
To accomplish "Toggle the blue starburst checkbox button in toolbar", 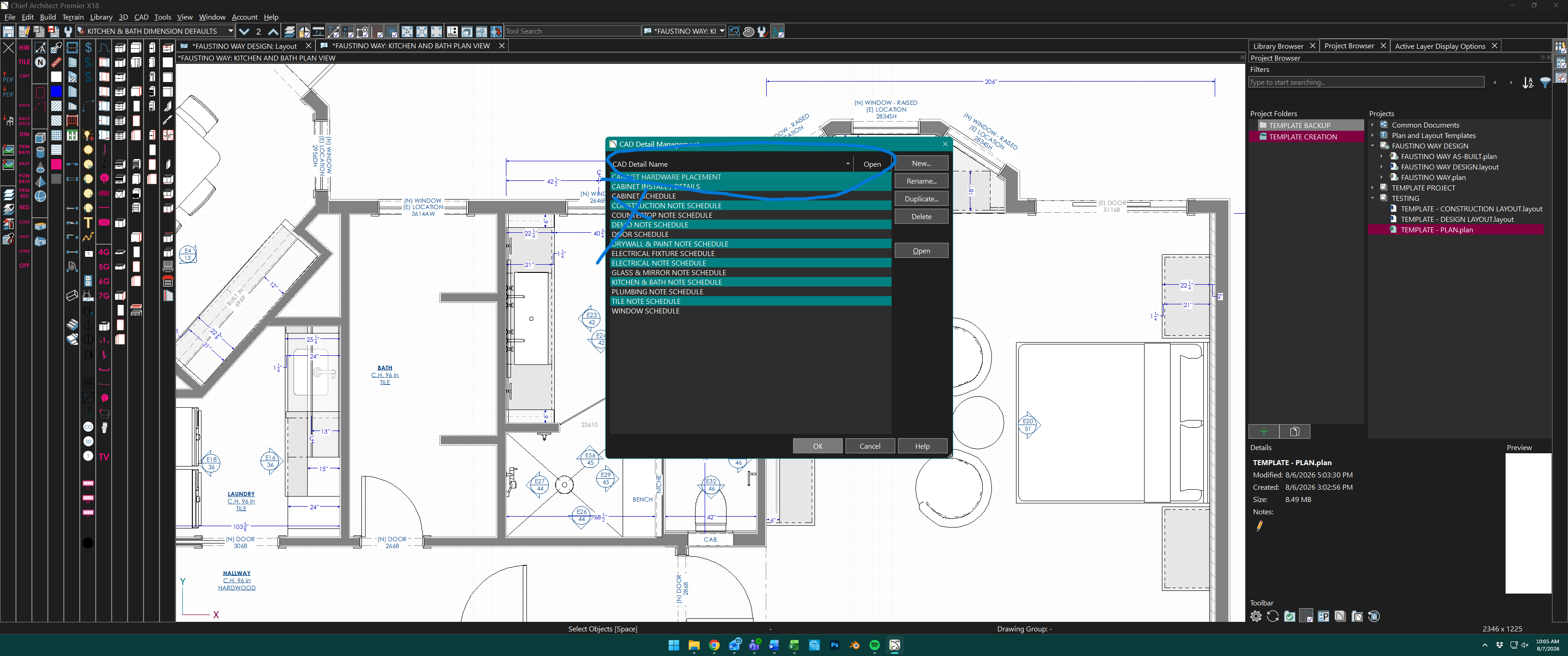I will [392, 31].
